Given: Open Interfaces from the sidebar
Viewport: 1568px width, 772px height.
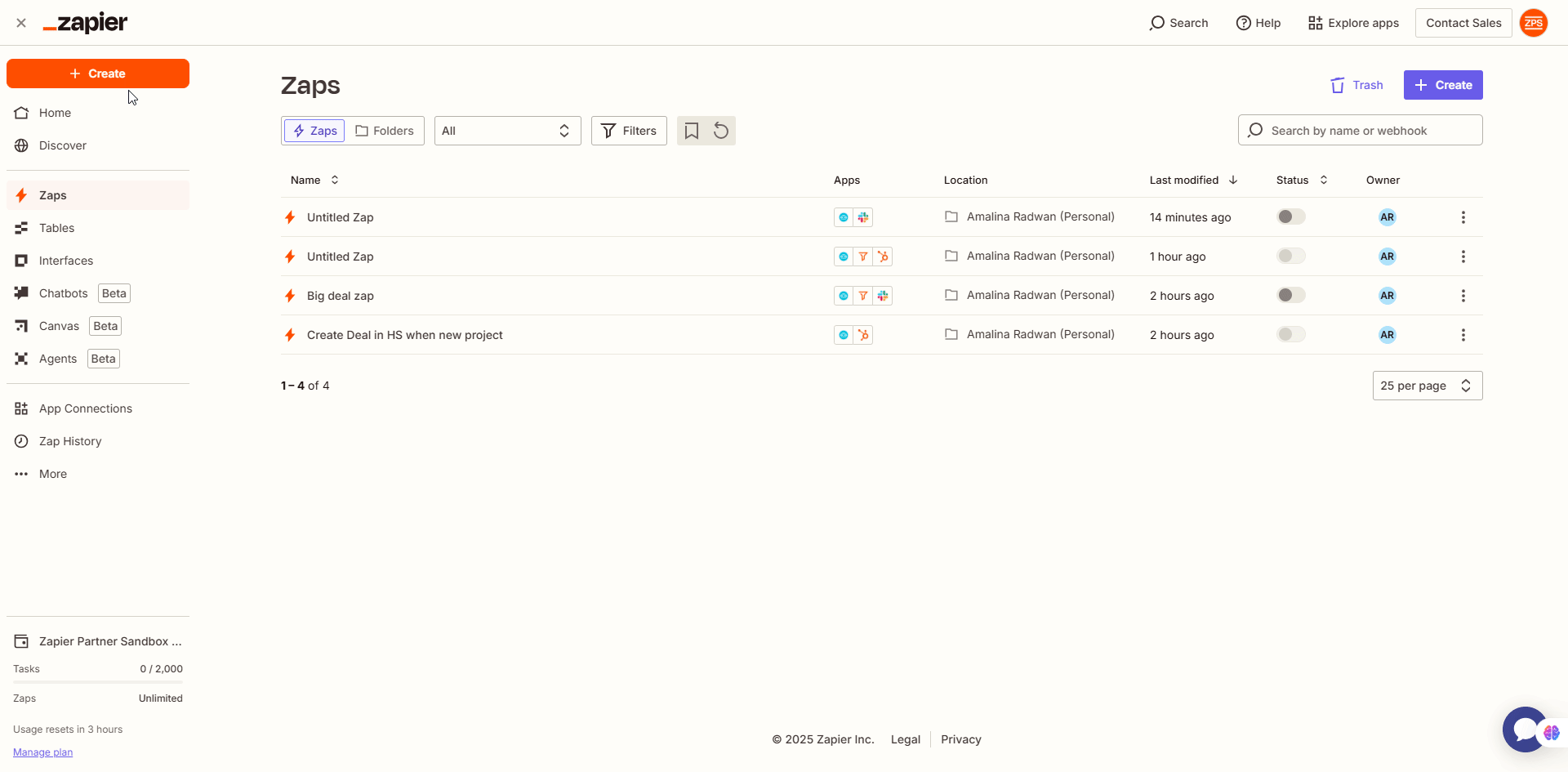Looking at the screenshot, I should coord(66,260).
